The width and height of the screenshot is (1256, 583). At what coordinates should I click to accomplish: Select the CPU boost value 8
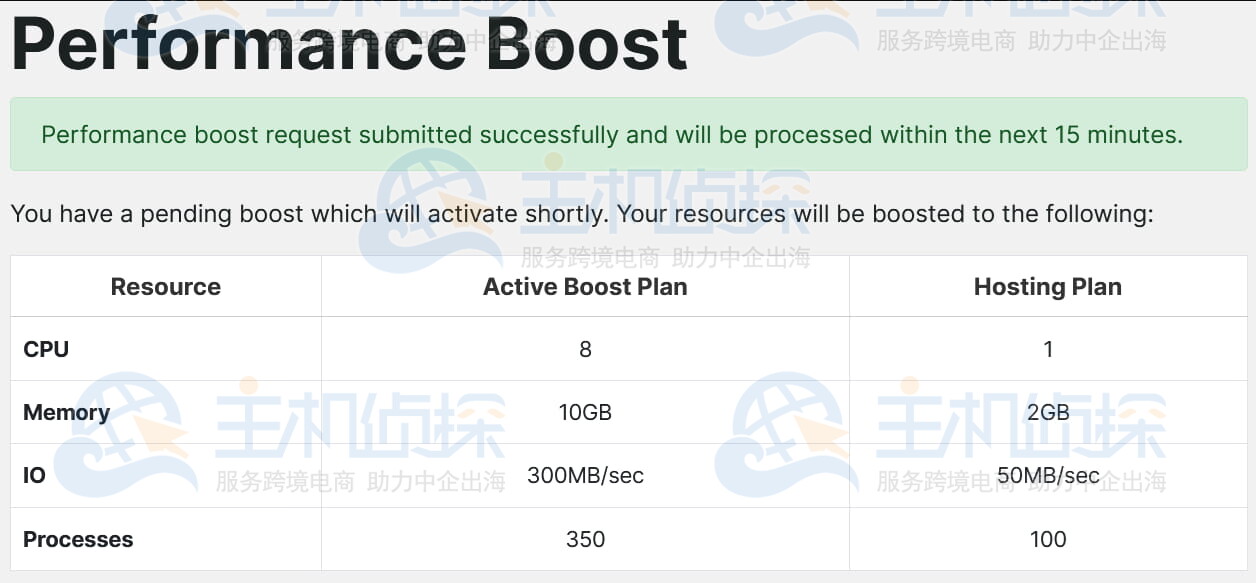(585, 349)
